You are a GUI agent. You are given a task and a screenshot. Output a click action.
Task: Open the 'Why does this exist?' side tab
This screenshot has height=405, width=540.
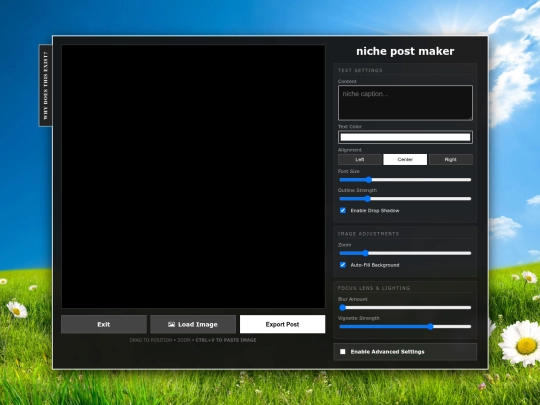pos(45,85)
